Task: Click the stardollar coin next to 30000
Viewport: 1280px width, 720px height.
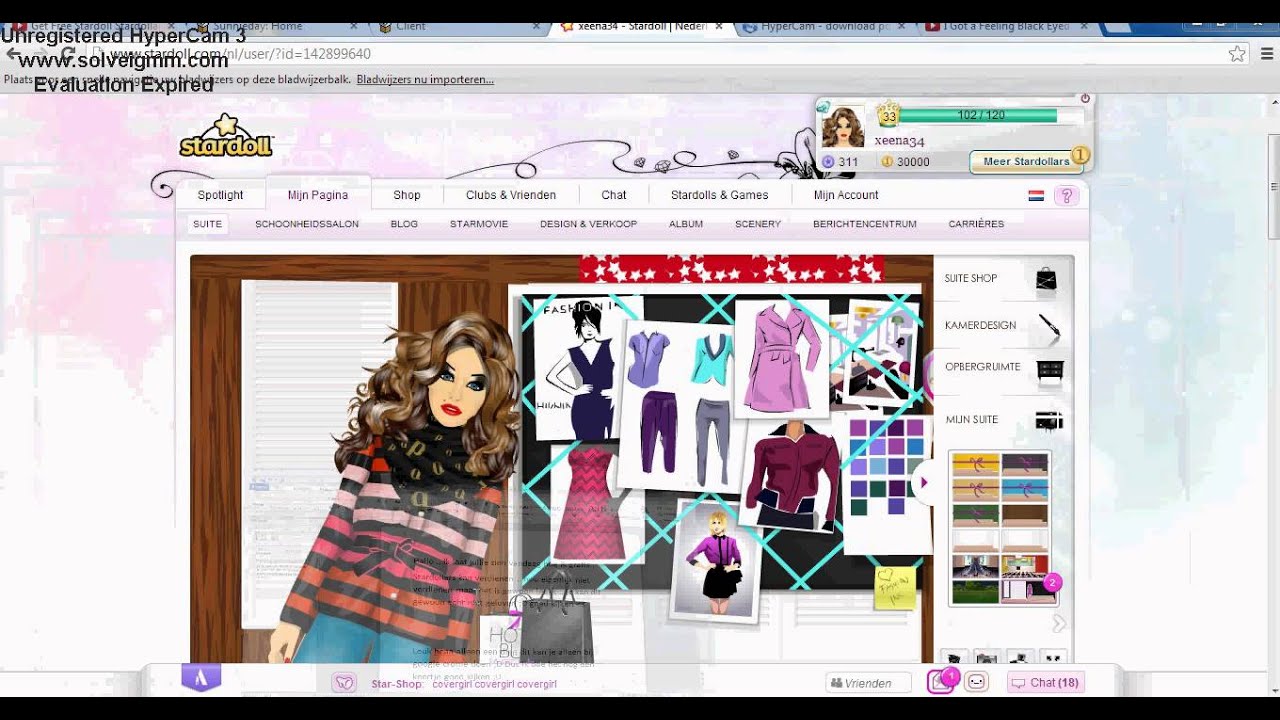Action: (887, 161)
